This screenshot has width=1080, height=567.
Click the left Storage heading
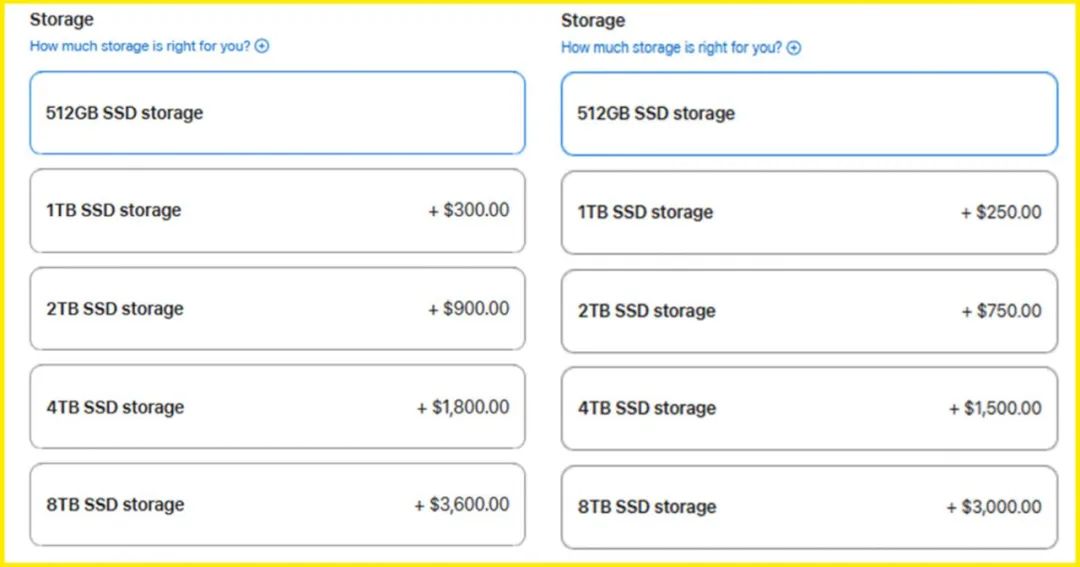tap(61, 19)
